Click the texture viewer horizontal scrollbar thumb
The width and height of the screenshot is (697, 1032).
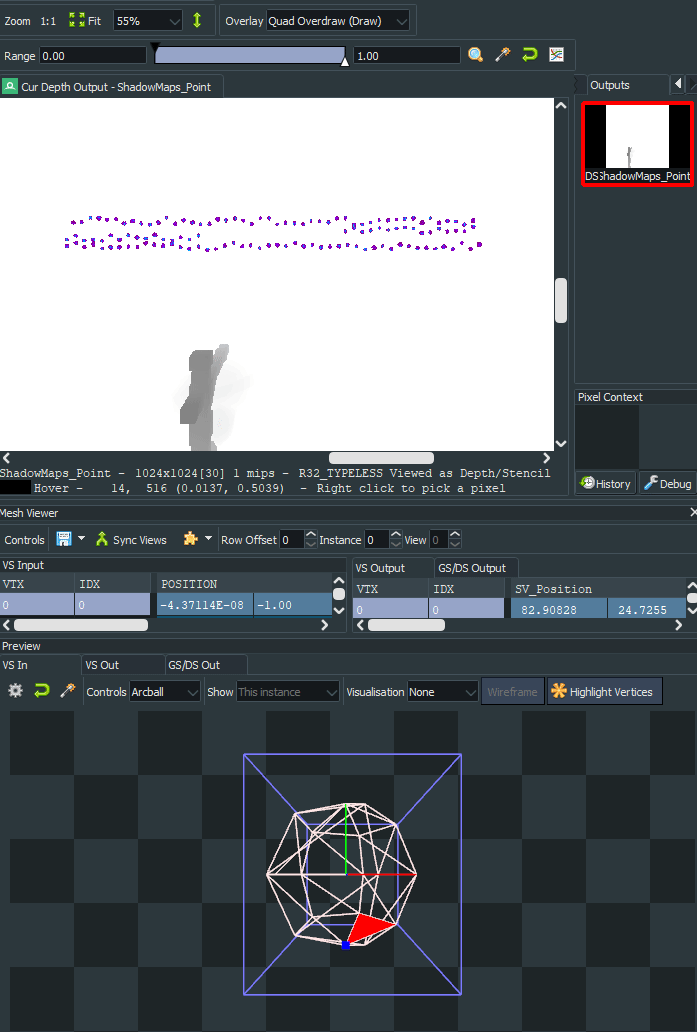tap(381, 457)
